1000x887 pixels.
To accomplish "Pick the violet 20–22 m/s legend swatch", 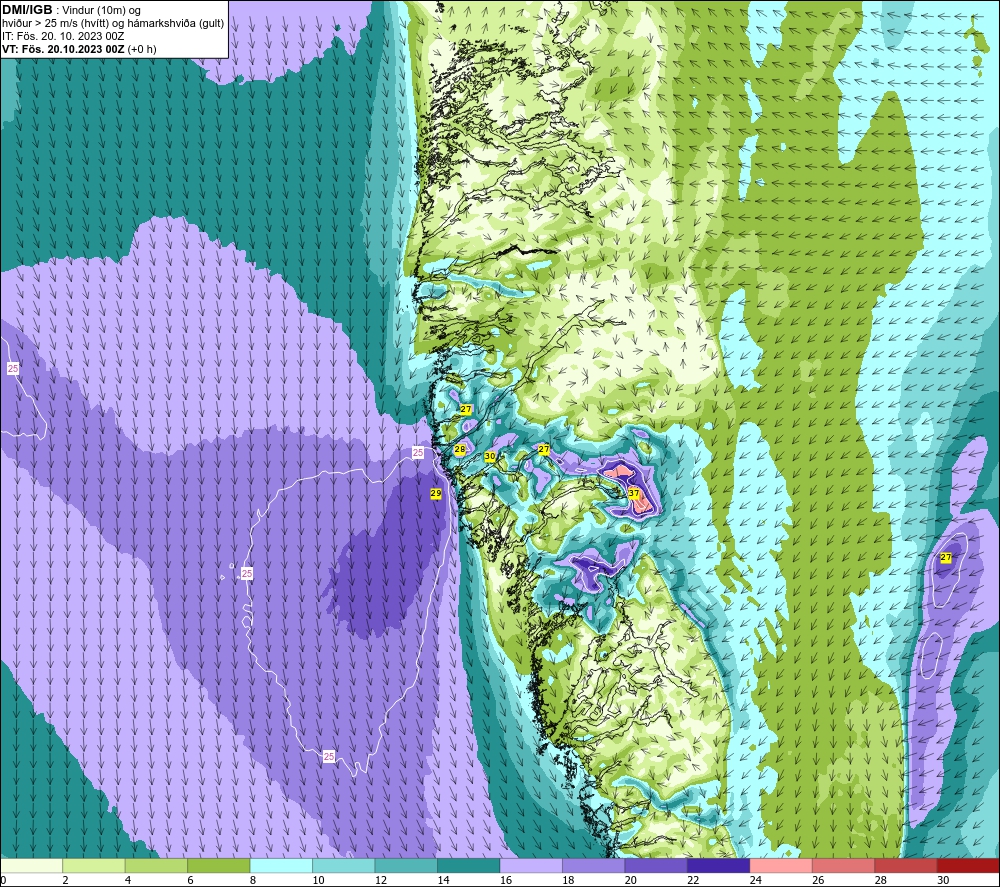I will pos(656,866).
